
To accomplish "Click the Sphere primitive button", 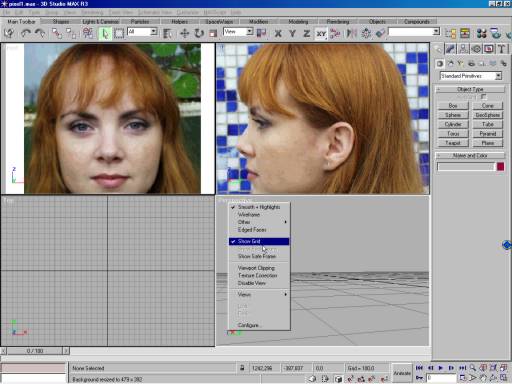I will pos(453,115).
